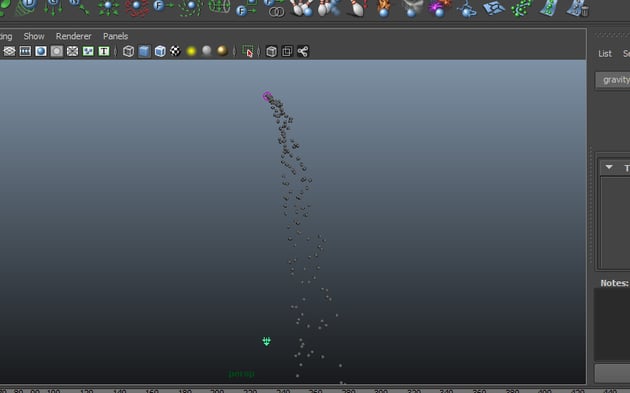
Task: Toggle viewport grid icon
Action: (9, 51)
